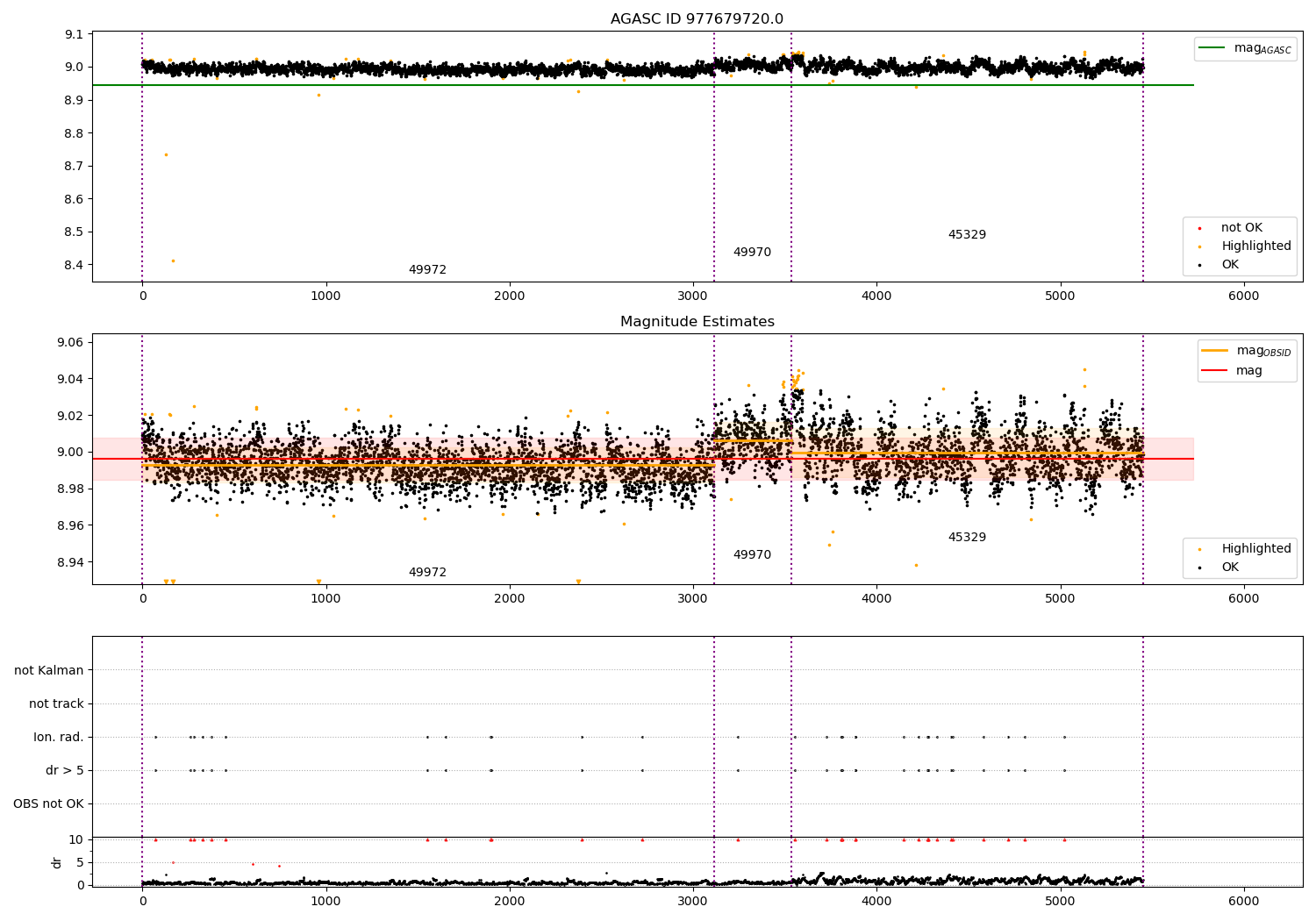The height and width of the screenshot is (921, 1316).
Task: Click OBSID label 49970 in Magnitude Estimates plot
Action: point(752,555)
